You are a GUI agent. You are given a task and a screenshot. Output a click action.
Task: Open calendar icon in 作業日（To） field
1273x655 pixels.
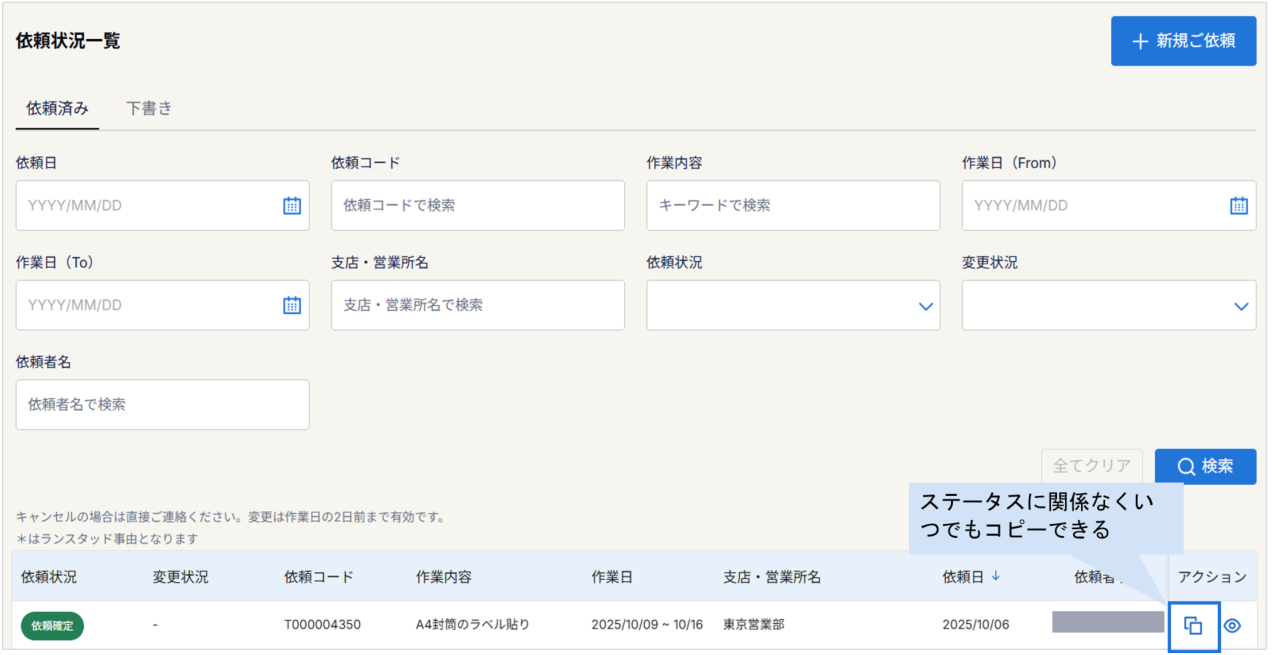point(292,306)
